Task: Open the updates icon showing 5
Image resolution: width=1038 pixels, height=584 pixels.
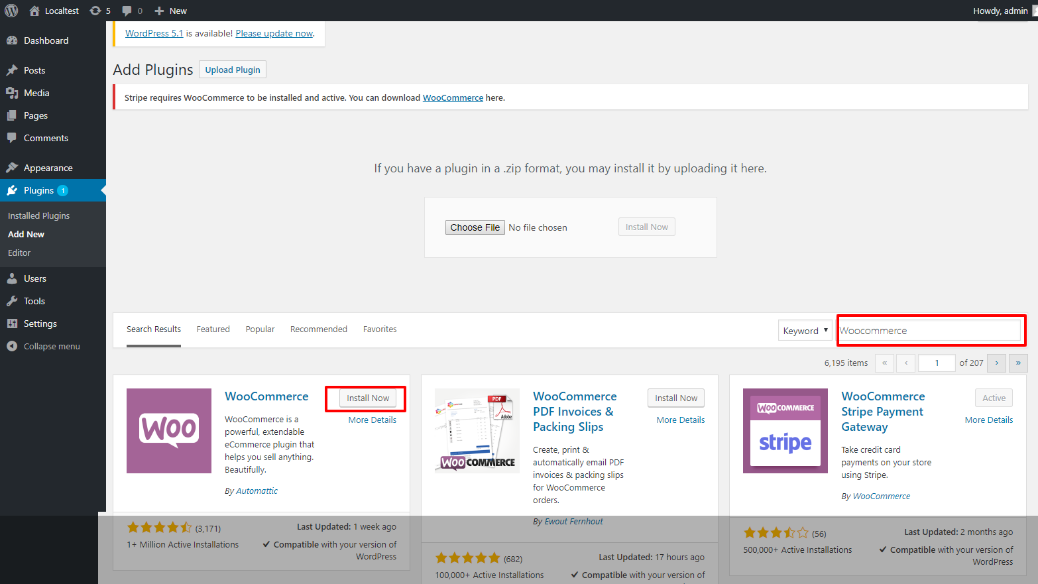Action: click(x=100, y=11)
